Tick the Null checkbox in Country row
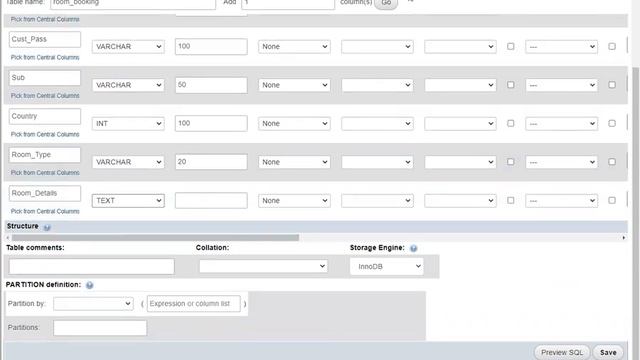The width and height of the screenshot is (640, 360). pos(510,123)
